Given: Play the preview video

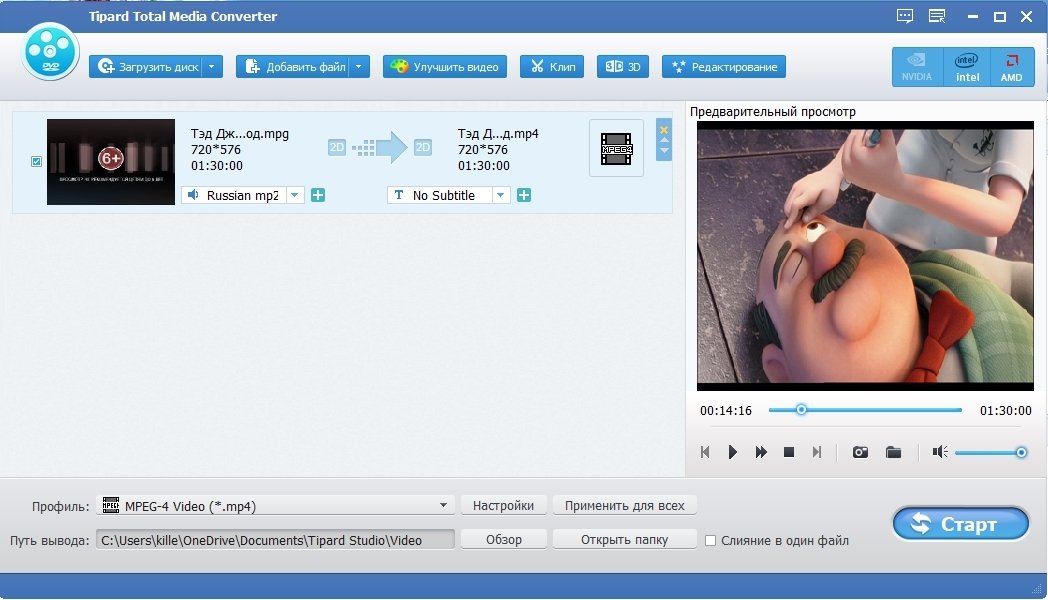Looking at the screenshot, I should [733, 452].
